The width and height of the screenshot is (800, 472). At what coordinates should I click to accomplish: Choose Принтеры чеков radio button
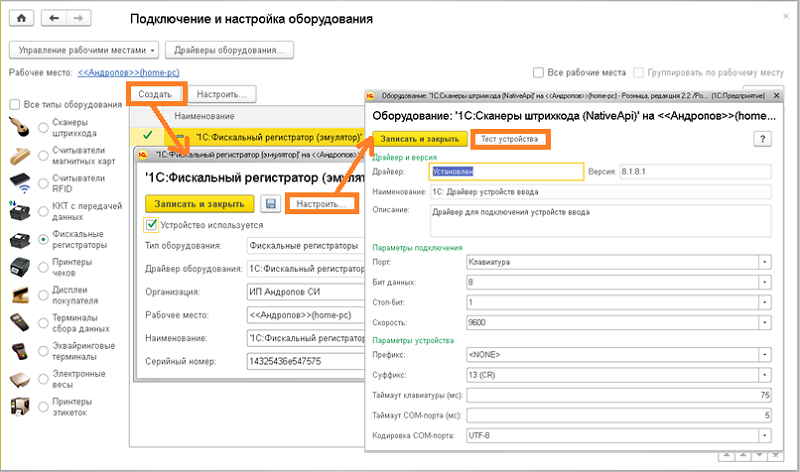pyautogui.click(x=43, y=267)
